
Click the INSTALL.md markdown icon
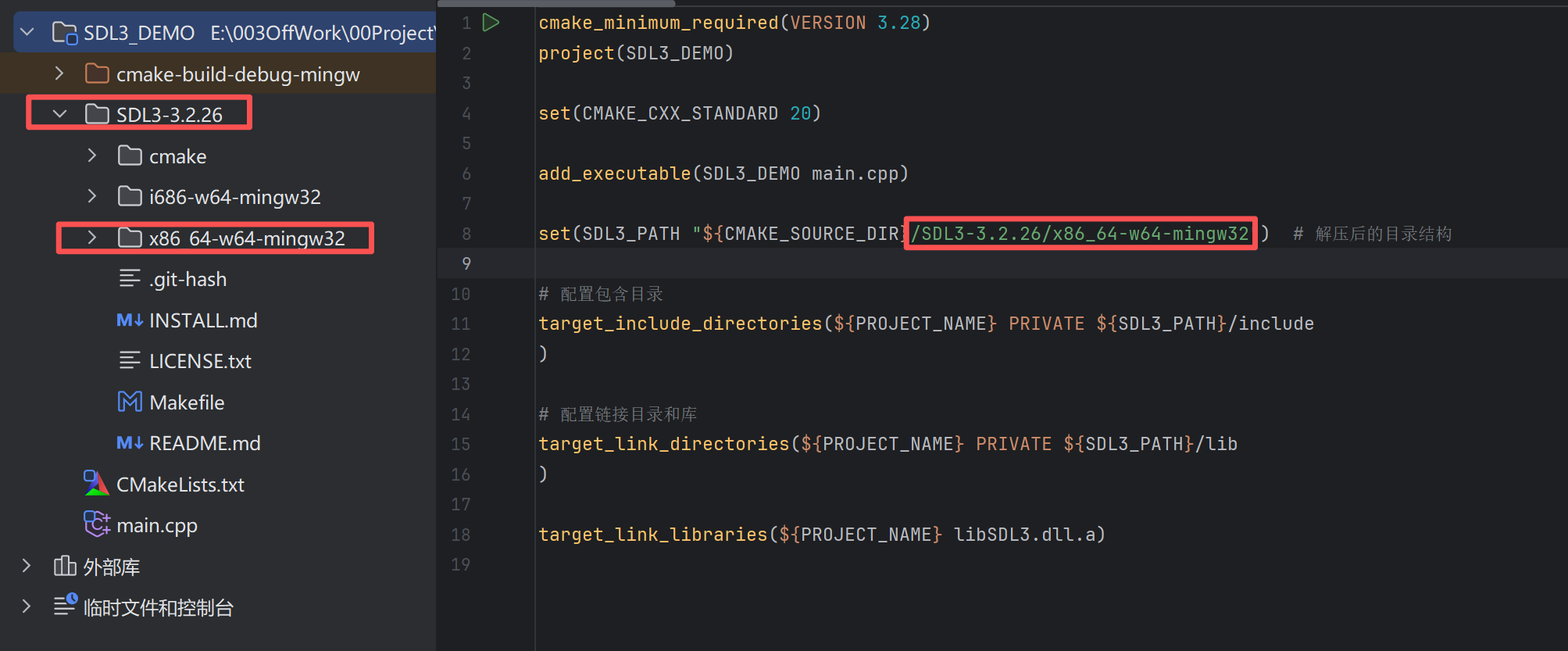pos(130,320)
